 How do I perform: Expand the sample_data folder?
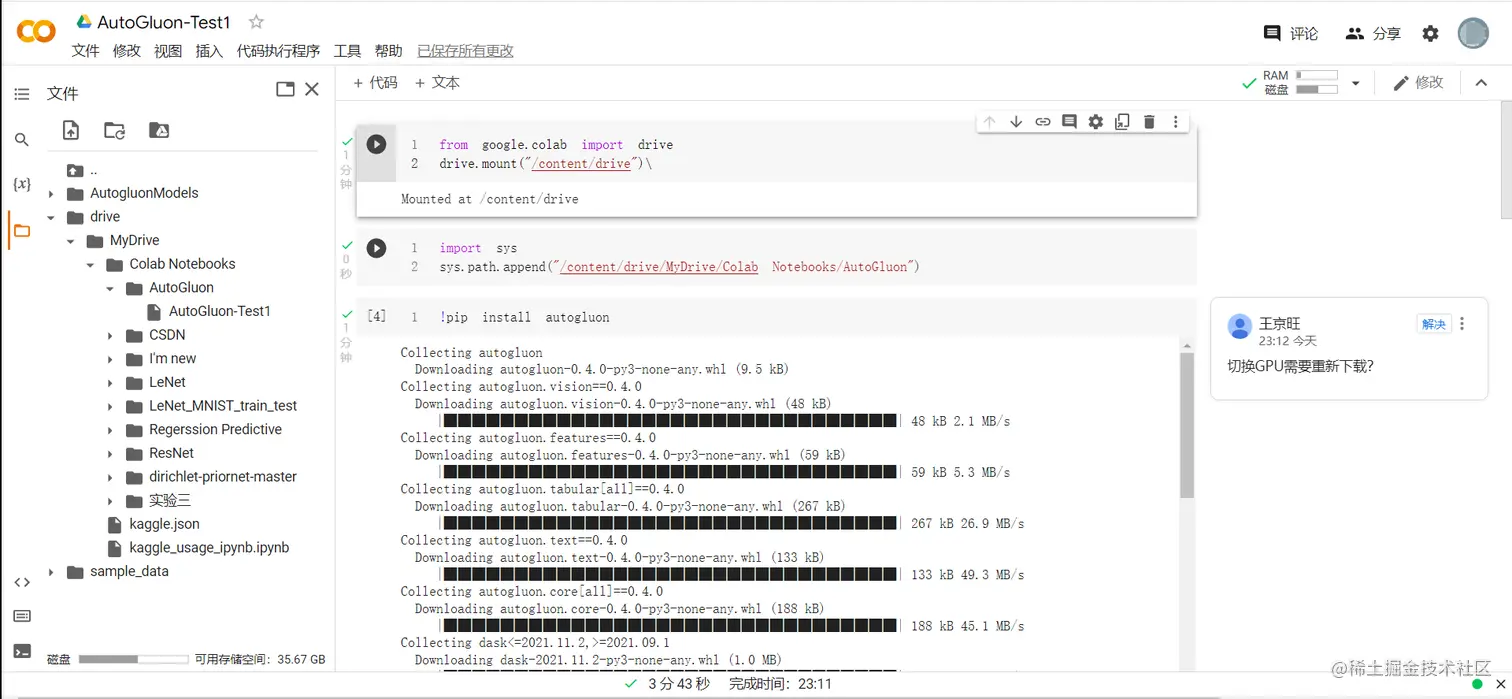[51, 572]
